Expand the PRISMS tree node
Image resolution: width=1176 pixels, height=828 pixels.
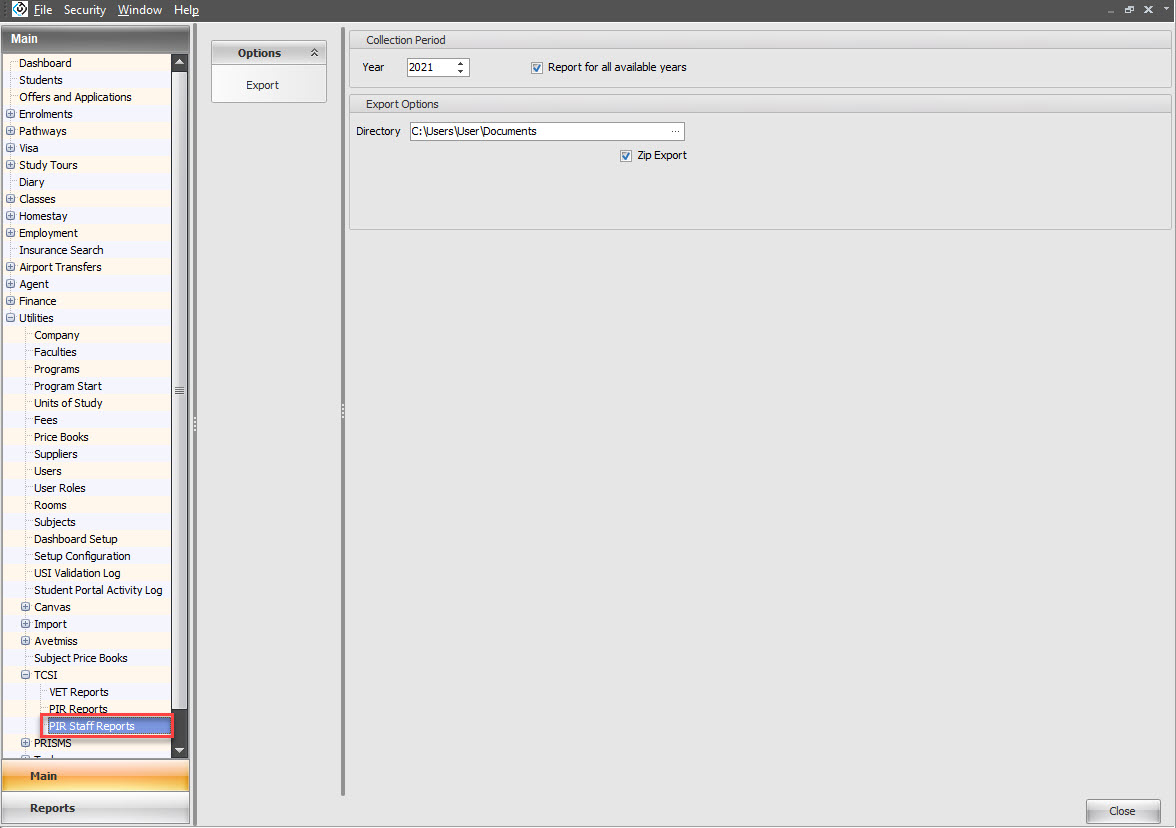26,743
